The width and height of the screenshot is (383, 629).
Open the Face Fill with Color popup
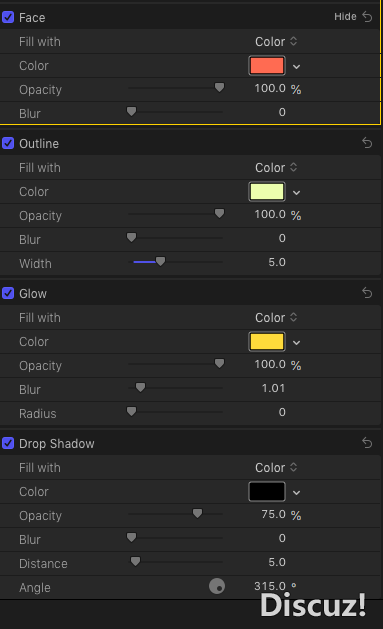[x=276, y=41]
